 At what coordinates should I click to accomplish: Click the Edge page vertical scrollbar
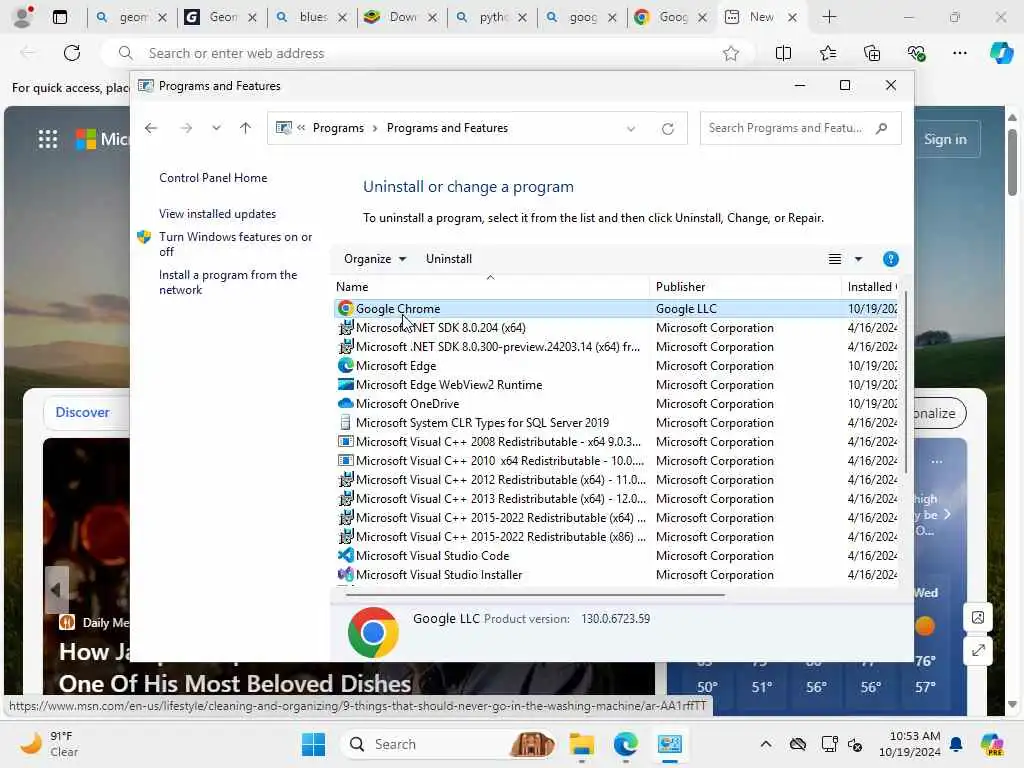pyautogui.click(x=1012, y=162)
